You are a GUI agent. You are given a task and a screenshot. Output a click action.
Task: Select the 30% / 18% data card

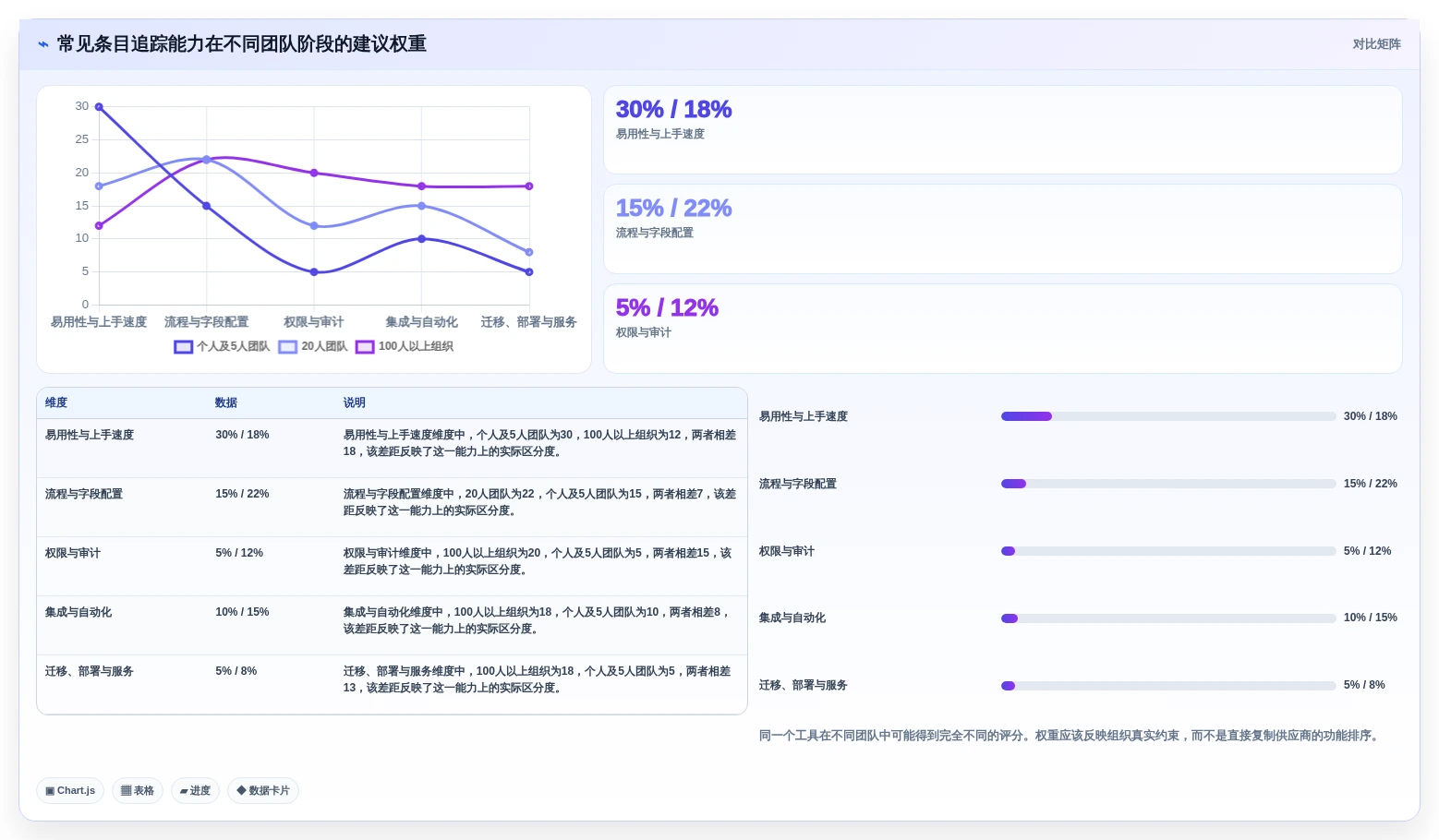tap(1002, 130)
